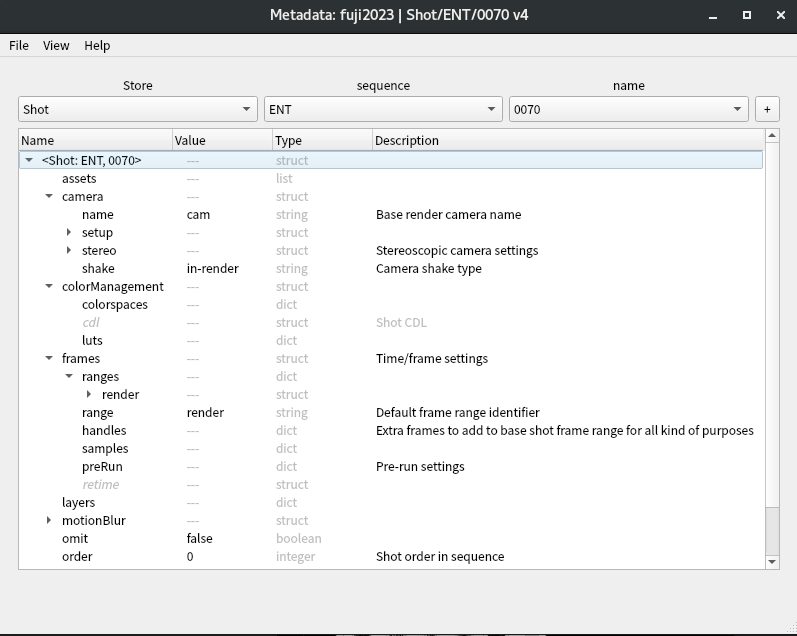Open the File menu
Viewport: 797px width, 636px height.
(x=19, y=45)
